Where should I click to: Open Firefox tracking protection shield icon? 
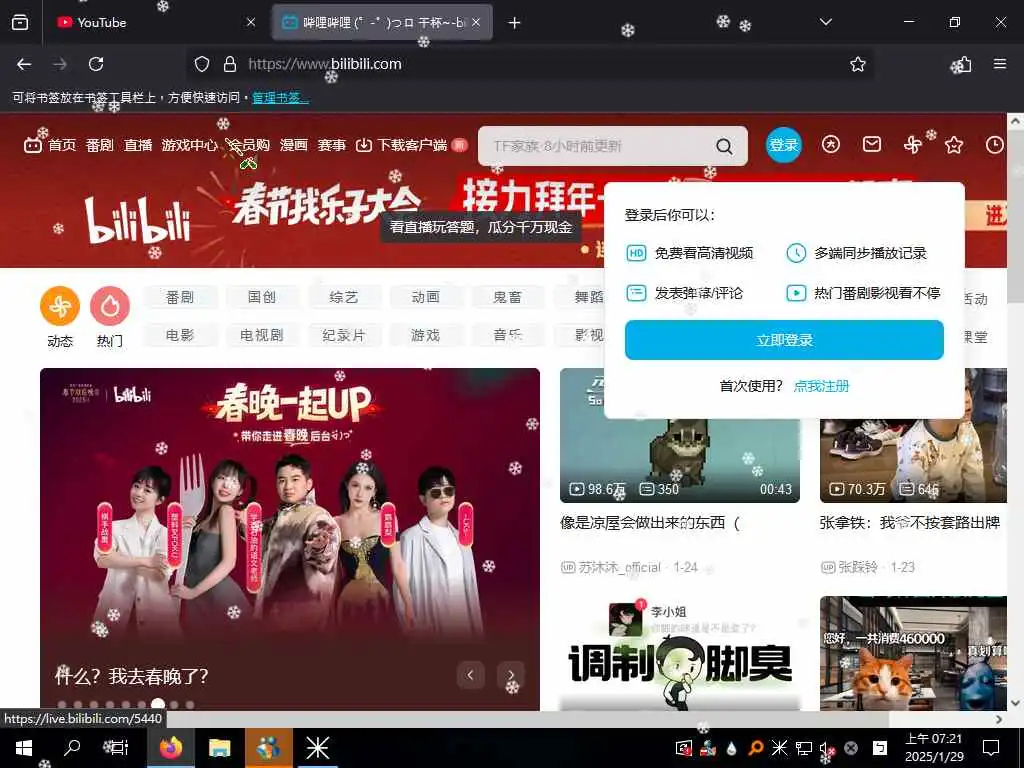(202, 64)
